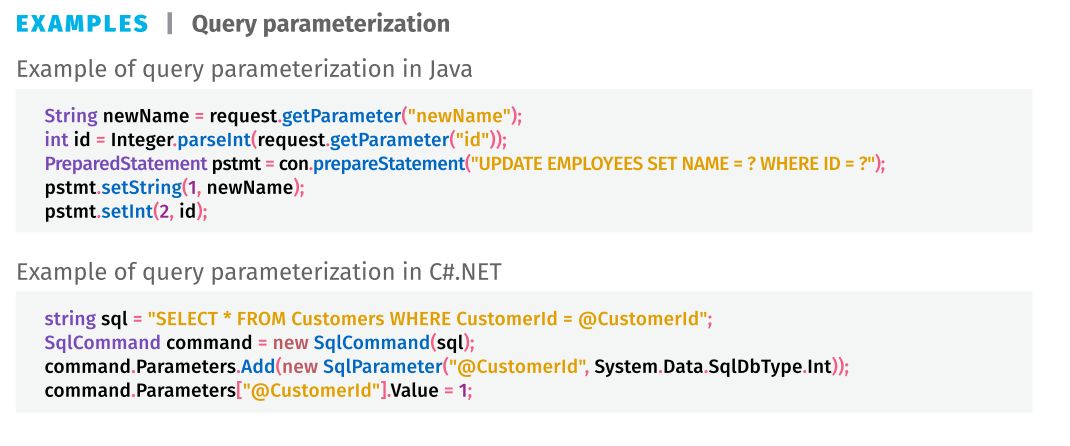Click the Query parameterization title text
1070x446 pixels.
coord(320,24)
